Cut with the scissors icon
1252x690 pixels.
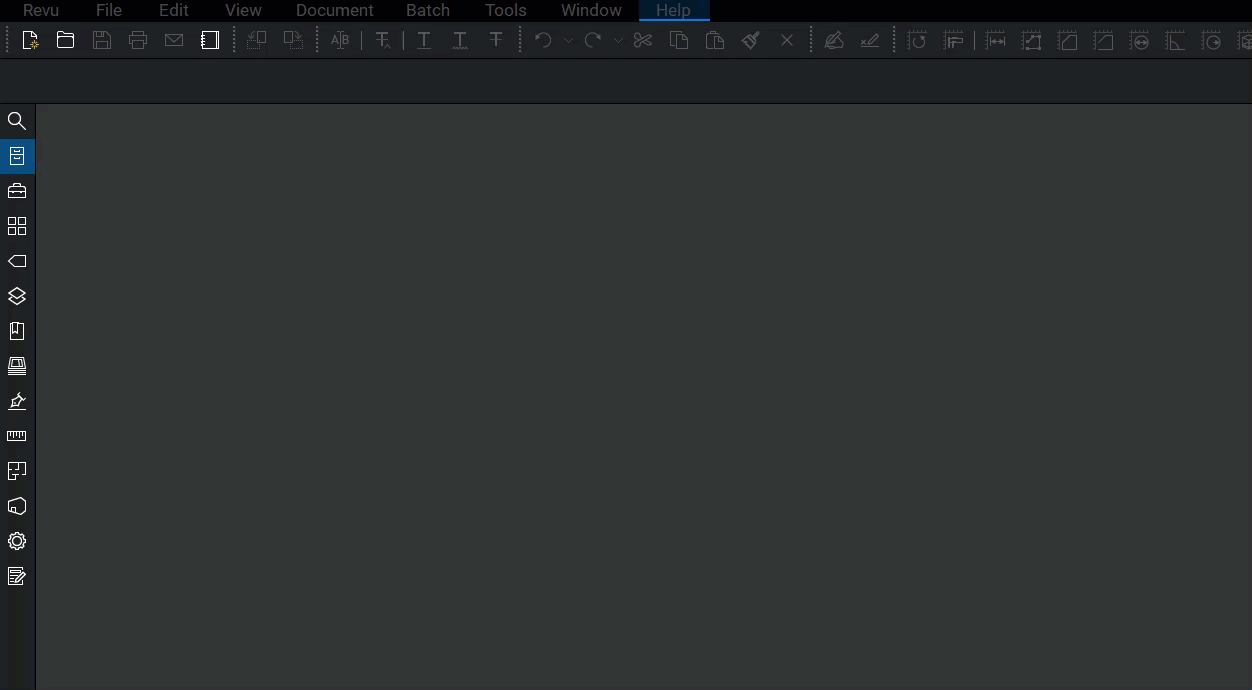pyautogui.click(x=643, y=41)
